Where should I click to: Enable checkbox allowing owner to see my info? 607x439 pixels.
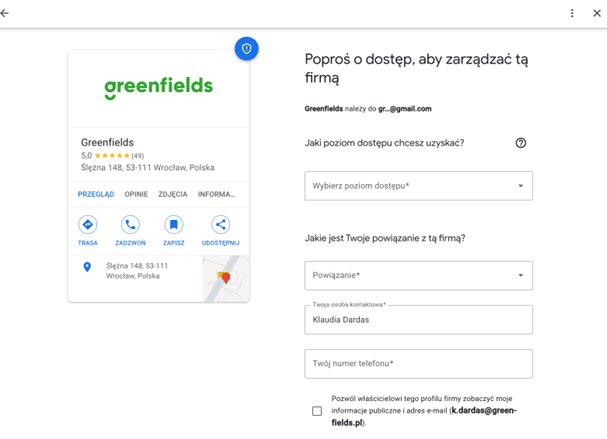tap(317, 411)
